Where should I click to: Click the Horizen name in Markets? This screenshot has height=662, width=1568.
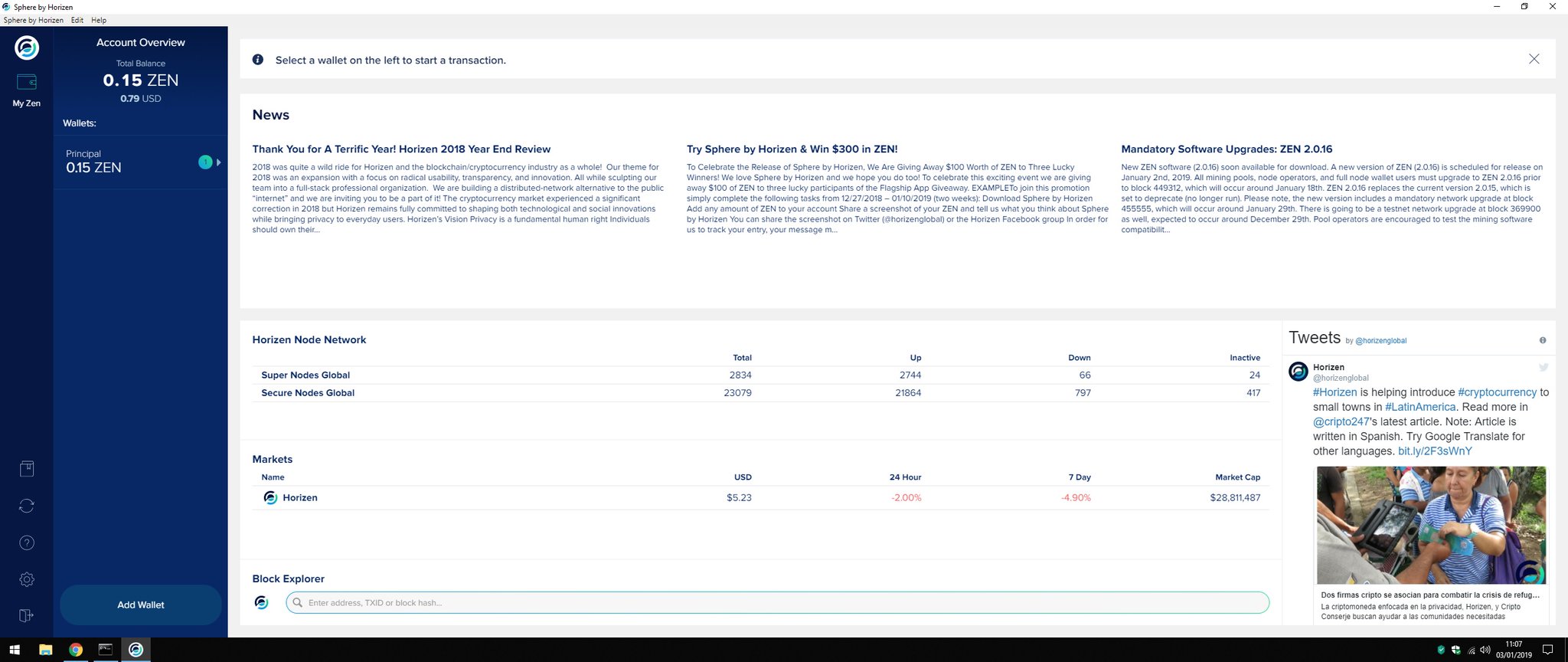pyautogui.click(x=300, y=498)
